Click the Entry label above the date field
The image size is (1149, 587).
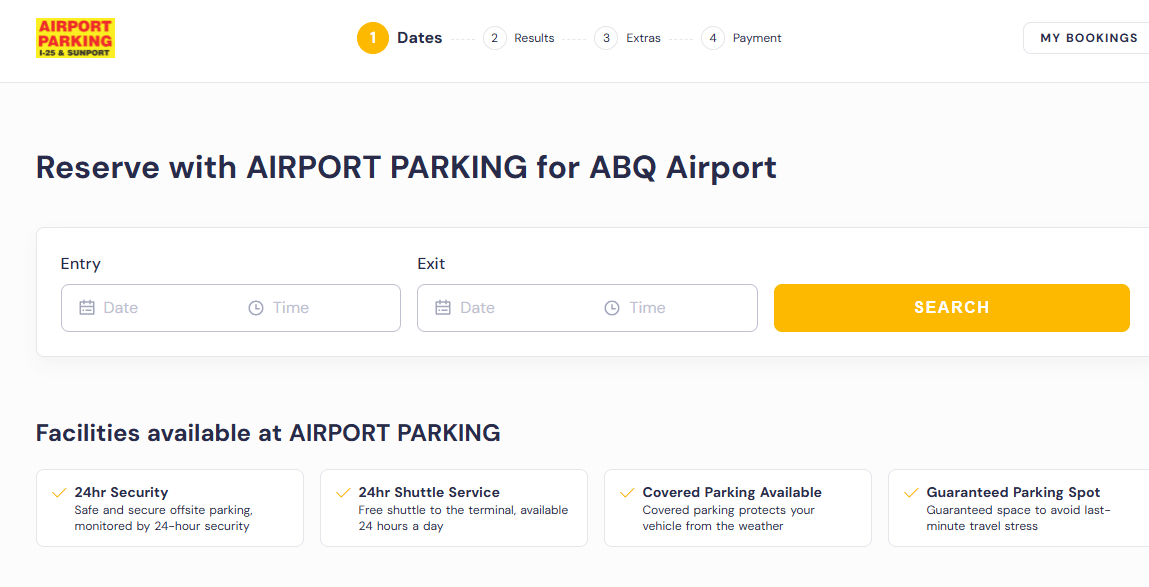[81, 264]
